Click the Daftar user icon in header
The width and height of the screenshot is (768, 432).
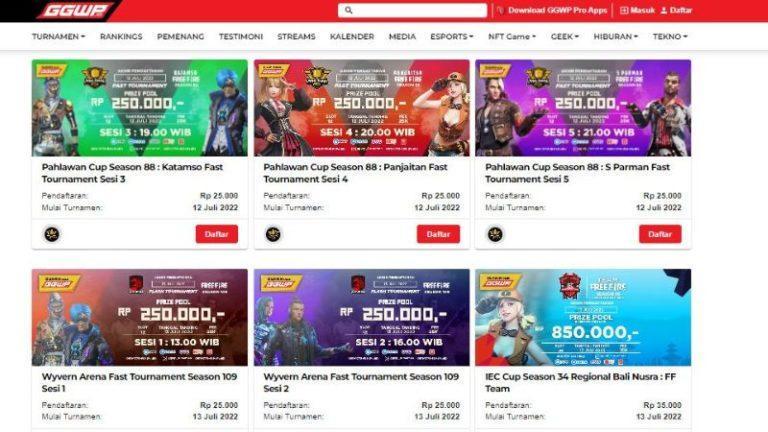664,10
